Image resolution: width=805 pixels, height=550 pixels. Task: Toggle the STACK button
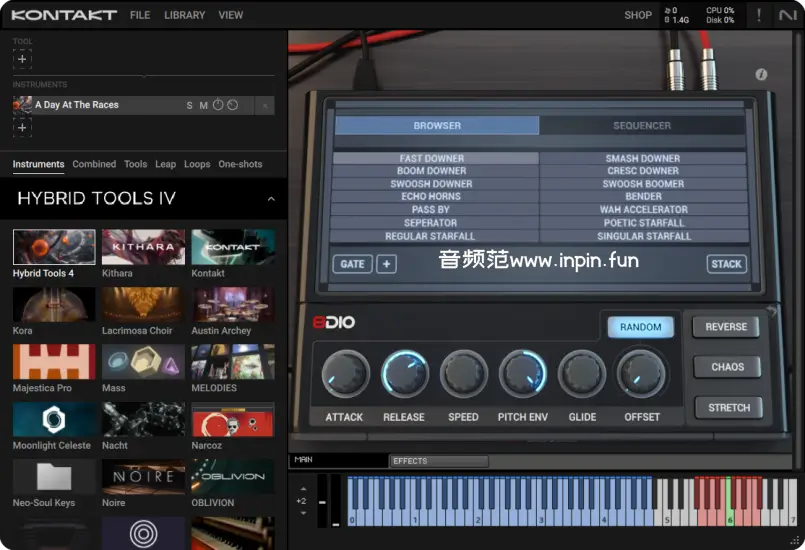point(726,264)
